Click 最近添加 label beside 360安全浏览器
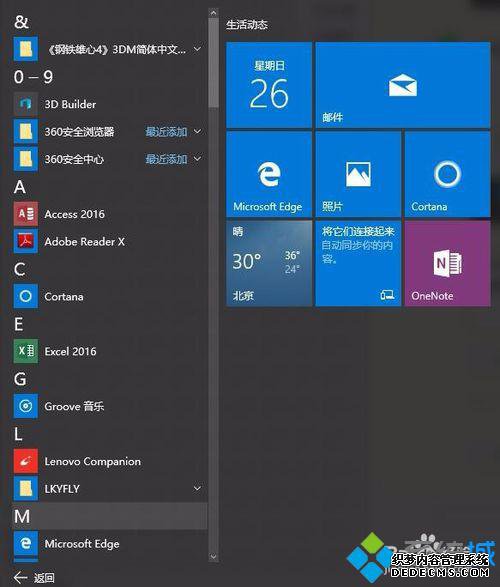This screenshot has height=587, width=500. (x=166, y=131)
